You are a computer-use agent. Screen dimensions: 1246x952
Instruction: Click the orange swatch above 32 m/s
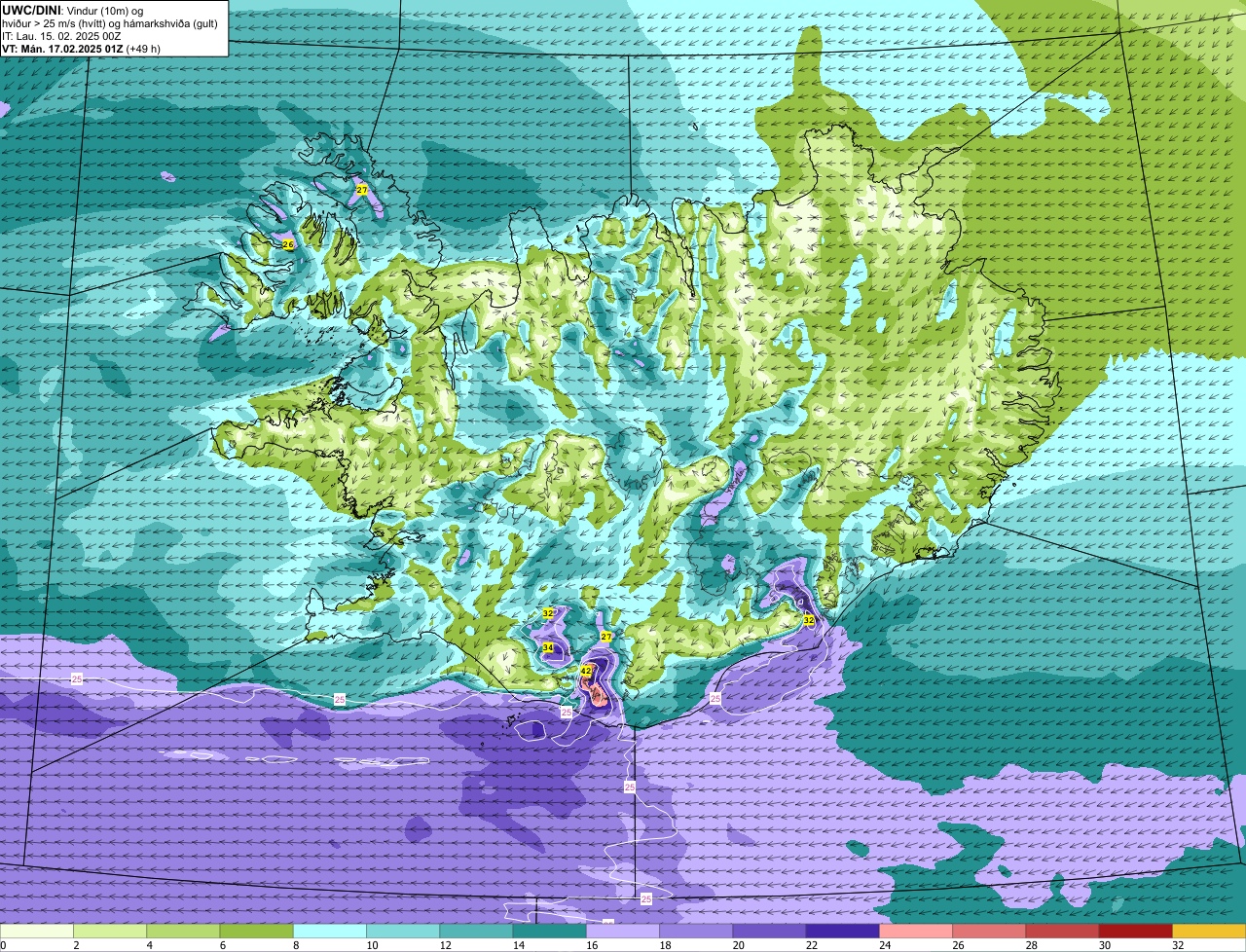coord(1209,931)
